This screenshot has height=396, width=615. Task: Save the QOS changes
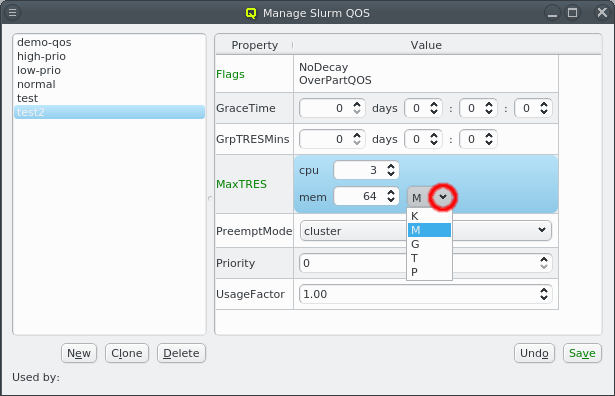point(582,353)
